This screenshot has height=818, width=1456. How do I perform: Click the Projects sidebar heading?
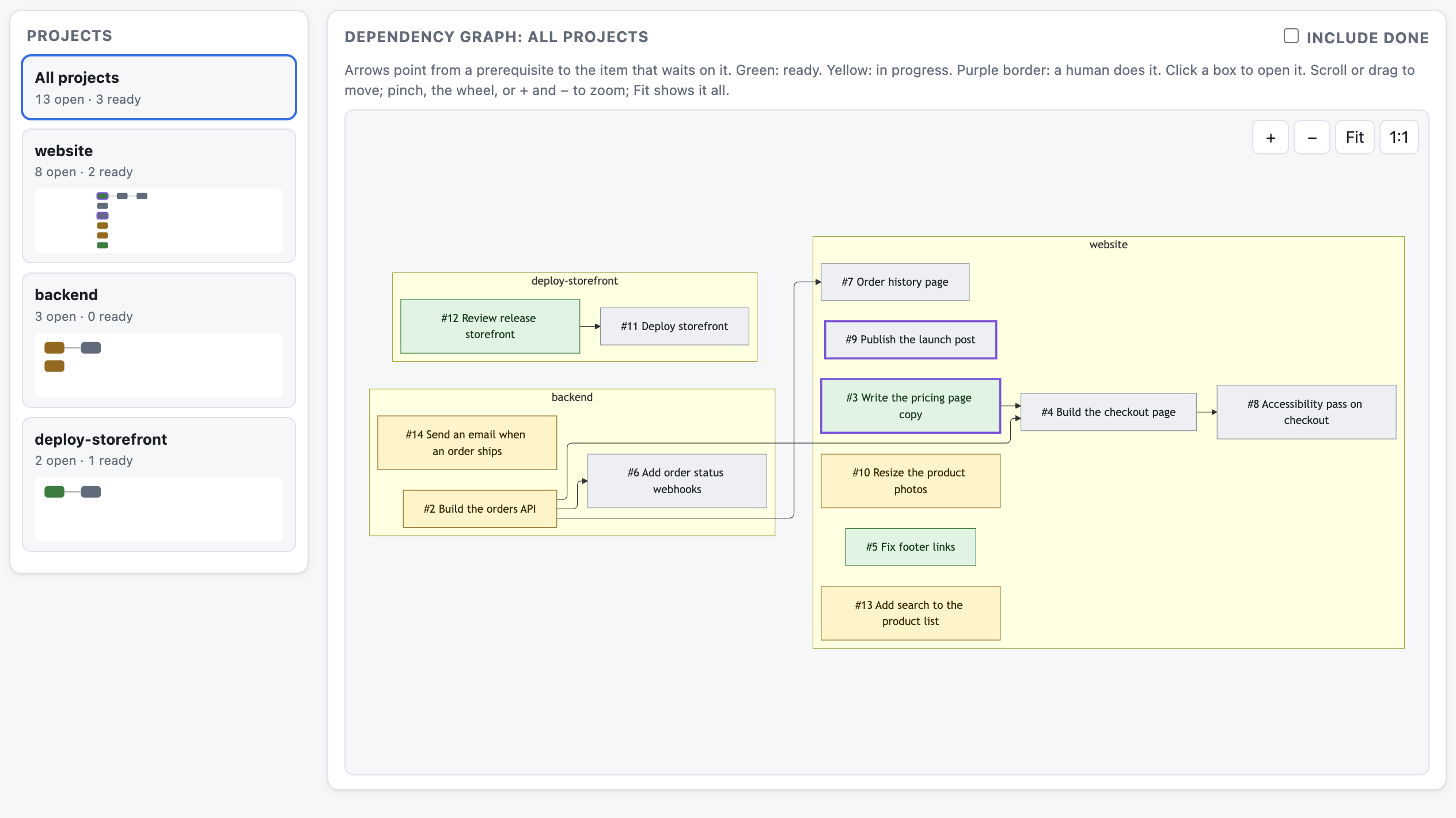(70, 36)
